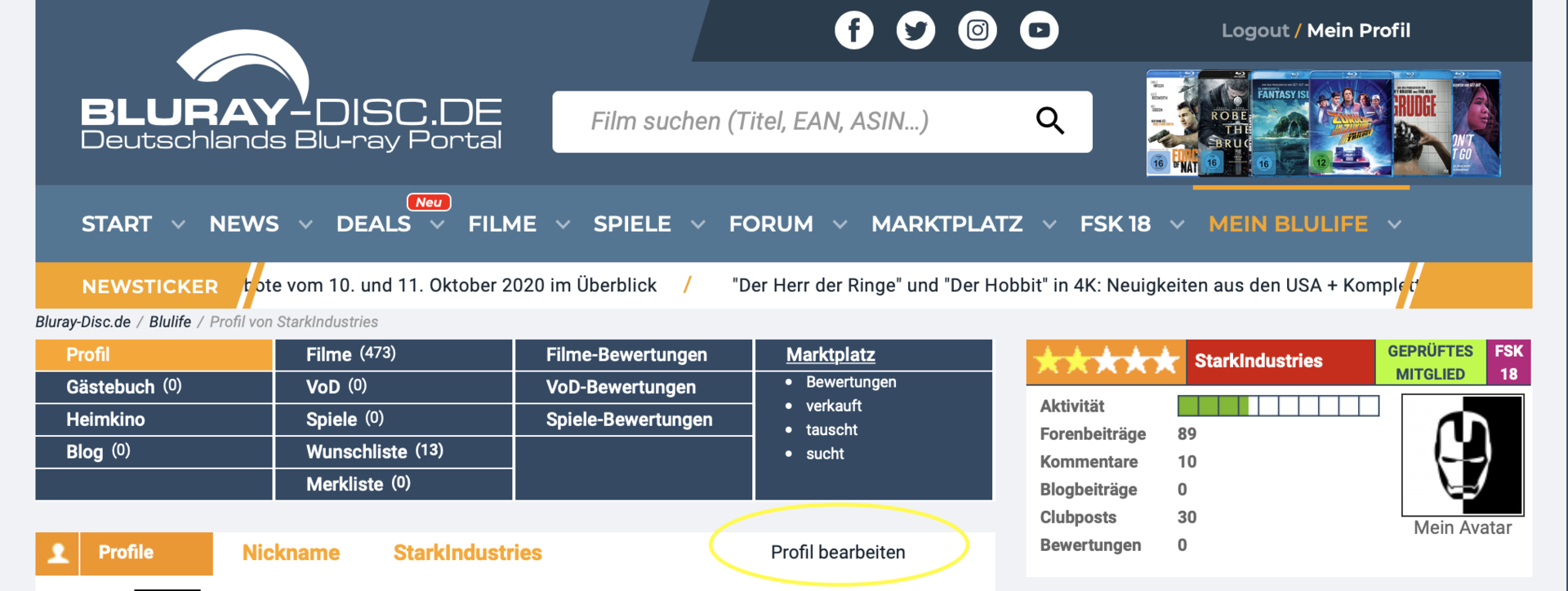This screenshot has width=1568, height=591.
Task: Open the VoD-Bewertungen tab
Action: click(634, 387)
